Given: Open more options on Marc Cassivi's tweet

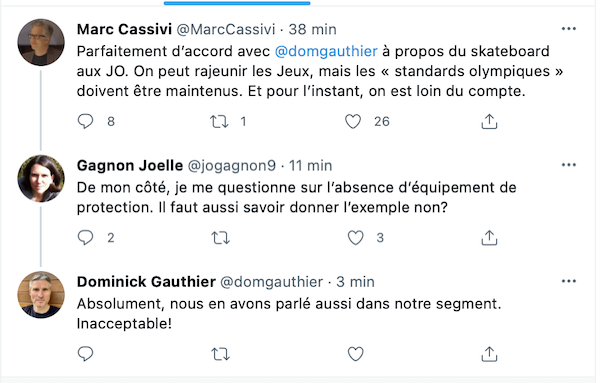Looking at the screenshot, I should (569, 29).
